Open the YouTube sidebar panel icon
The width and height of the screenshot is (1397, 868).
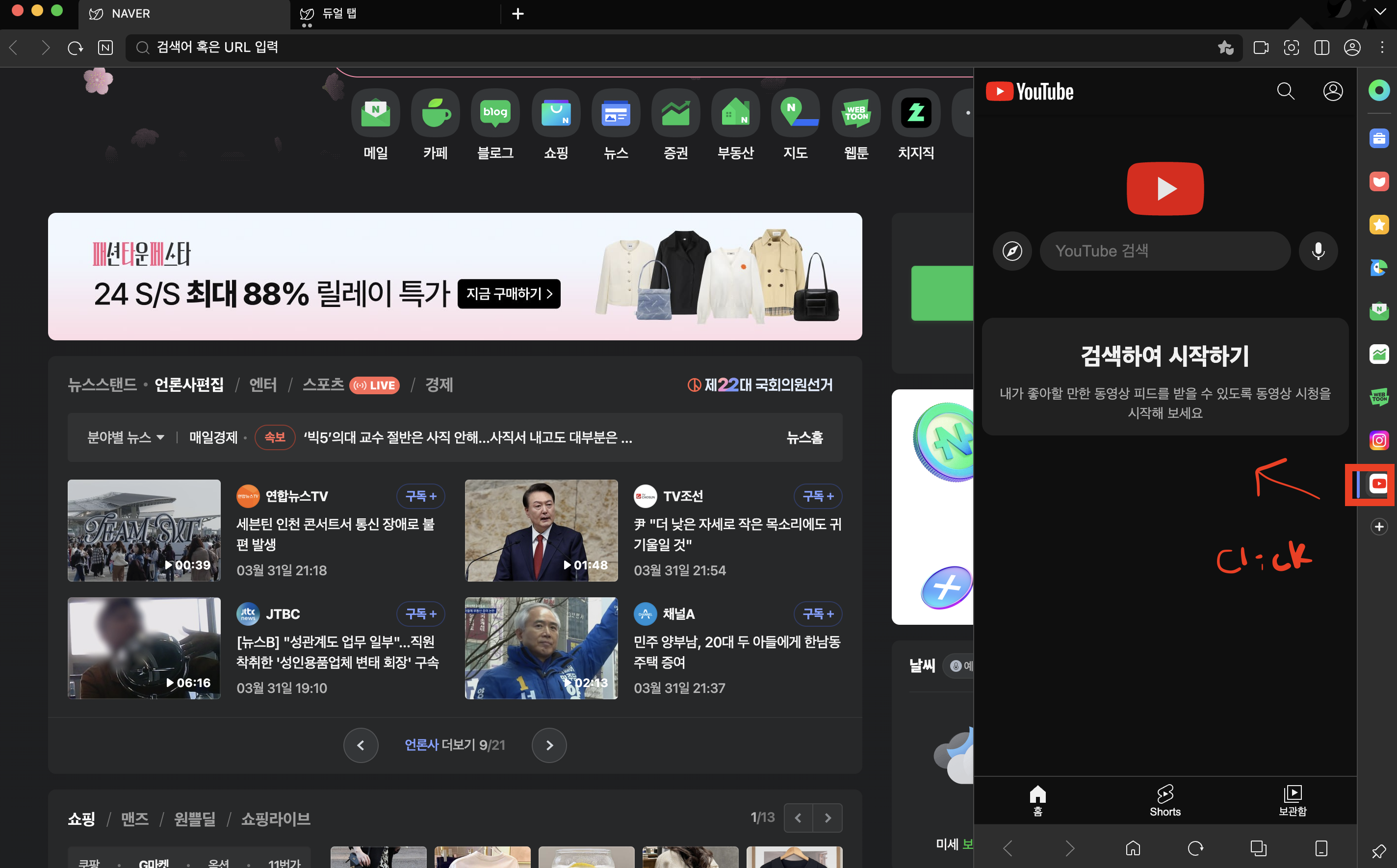pyautogui.click(x=1378, y=484)
